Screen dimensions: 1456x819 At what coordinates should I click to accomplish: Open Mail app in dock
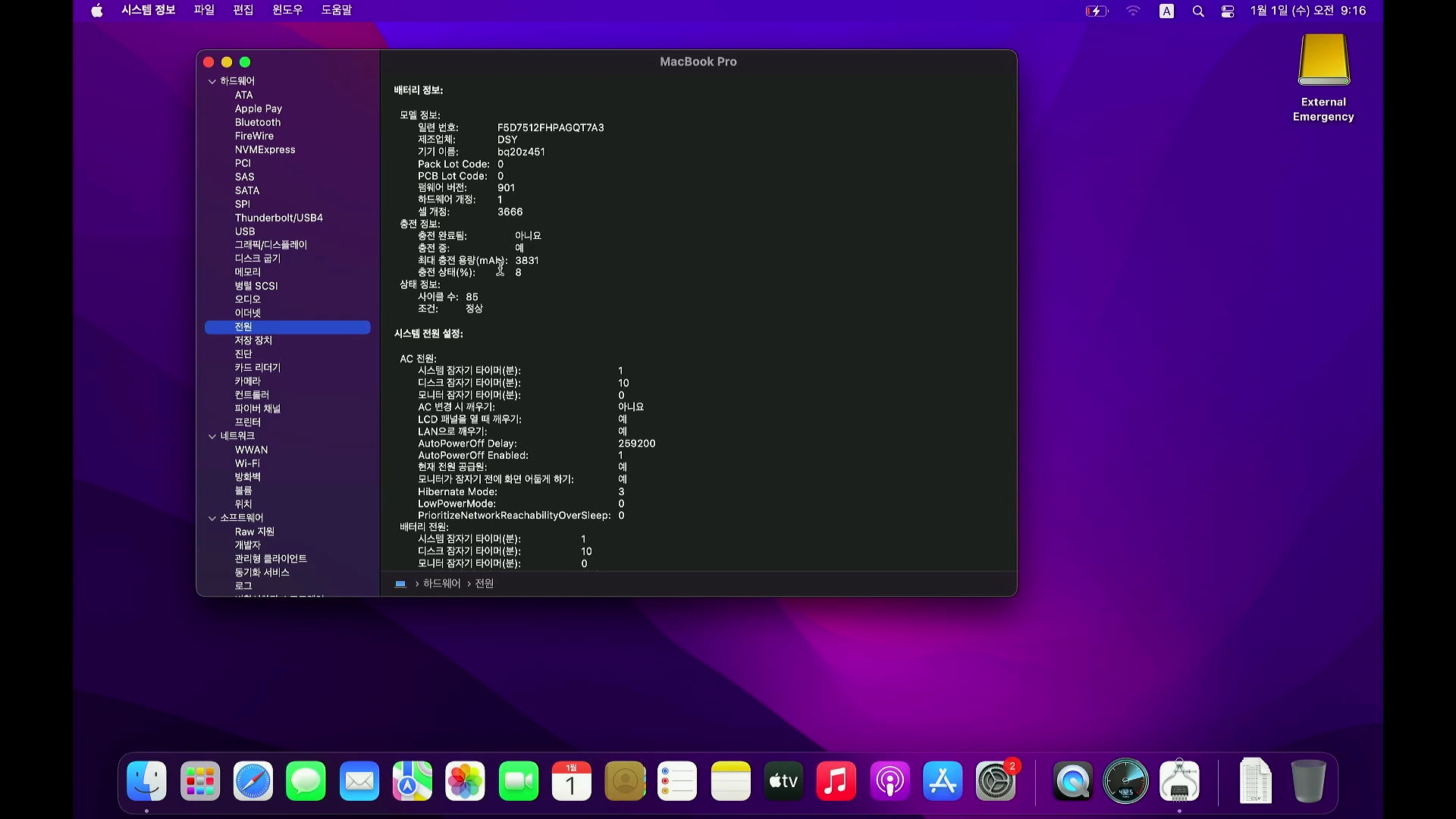tap(359, 781)
